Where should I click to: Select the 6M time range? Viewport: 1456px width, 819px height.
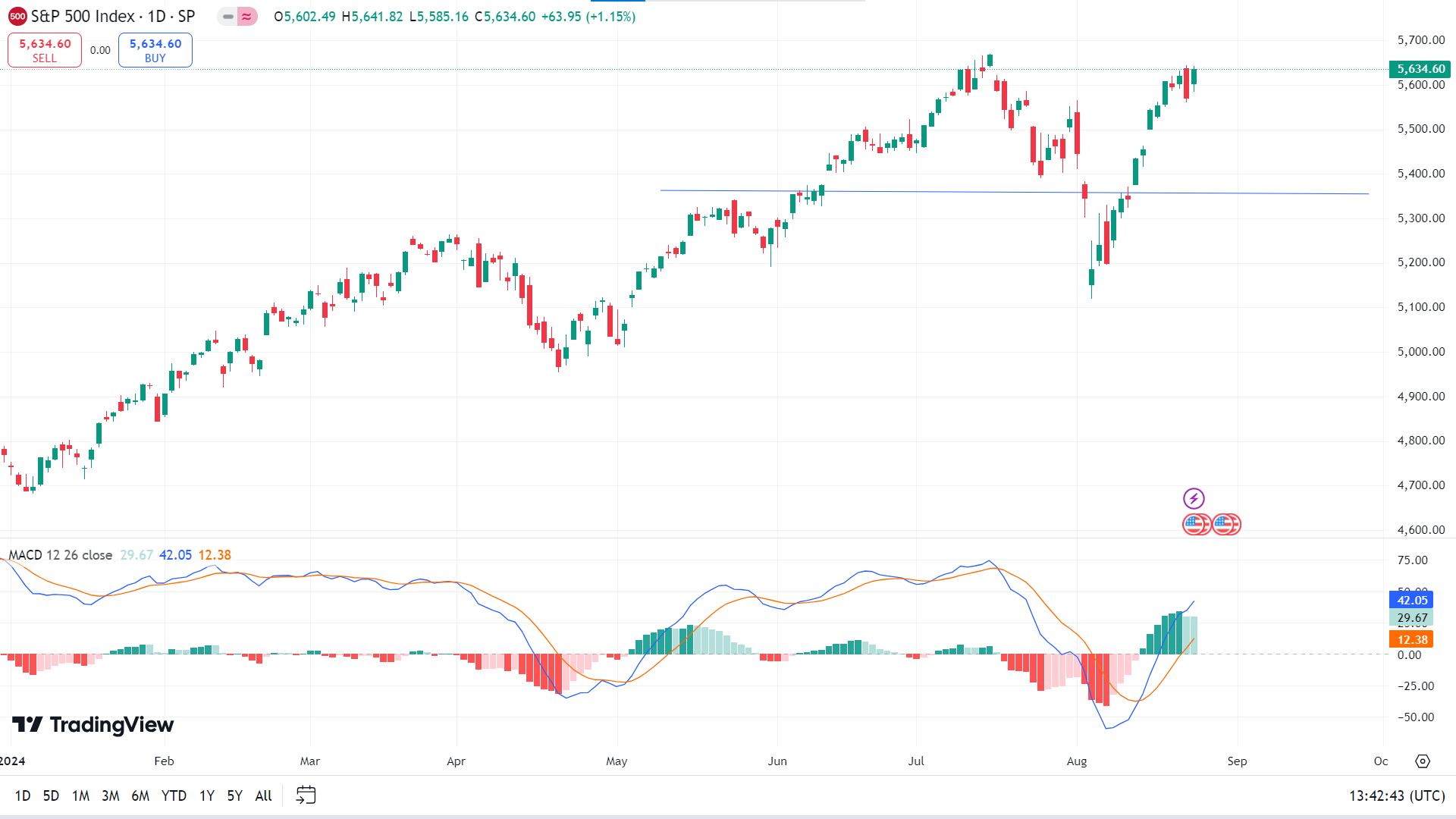(x=140, y=795)
